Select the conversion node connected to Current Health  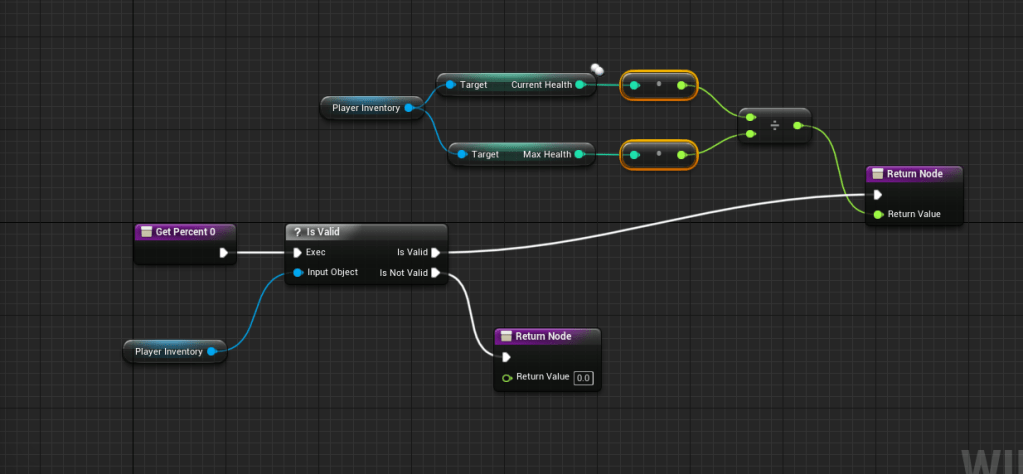coord(658,85)
